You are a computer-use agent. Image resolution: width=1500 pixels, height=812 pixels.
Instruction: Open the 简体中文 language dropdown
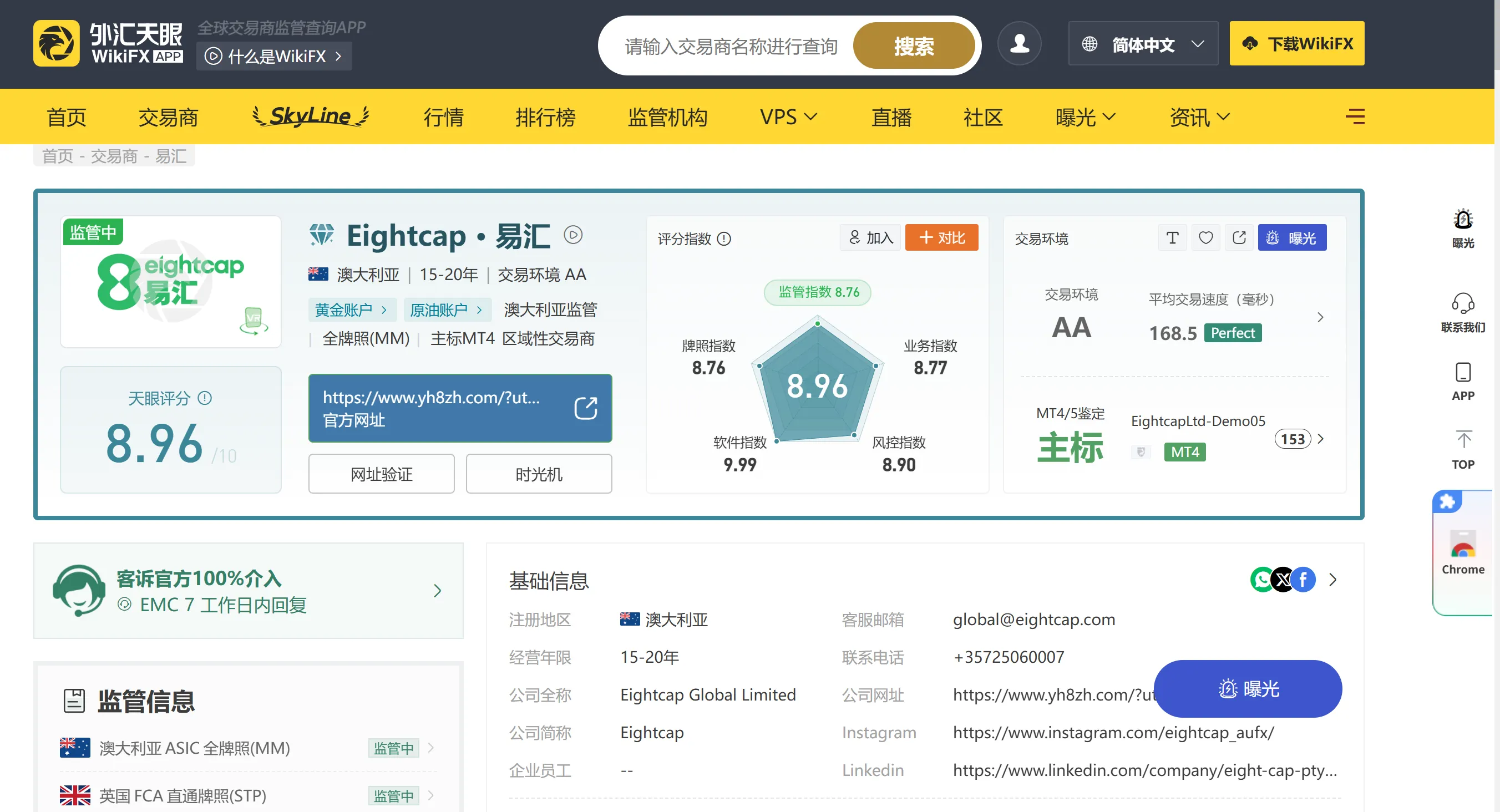pyautogui.click(x=1143, y=44)
